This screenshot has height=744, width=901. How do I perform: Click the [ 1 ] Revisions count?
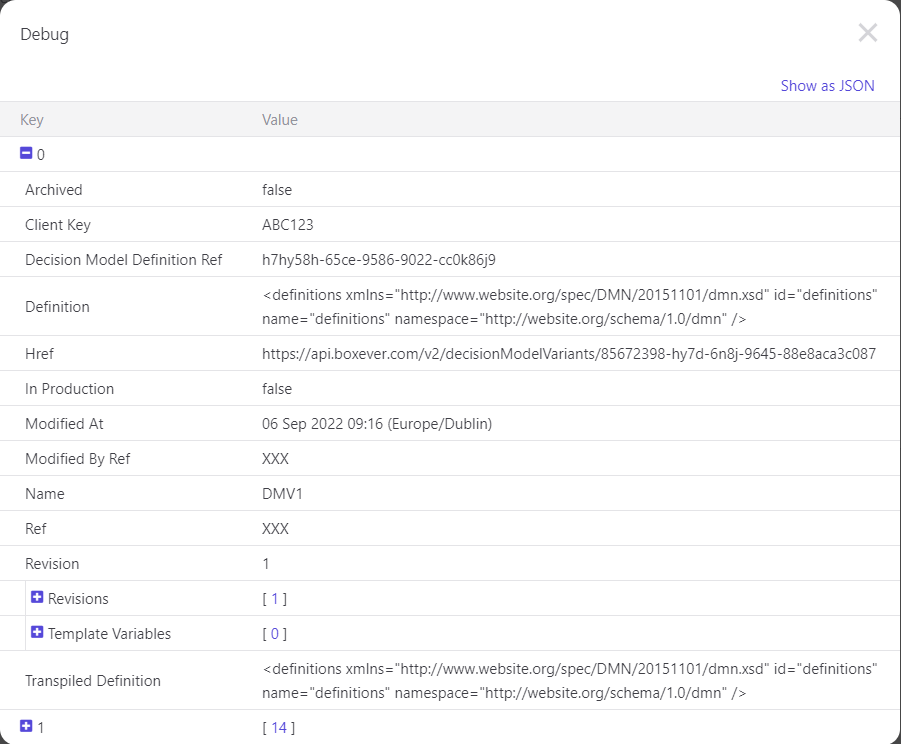tap(275, 599)
